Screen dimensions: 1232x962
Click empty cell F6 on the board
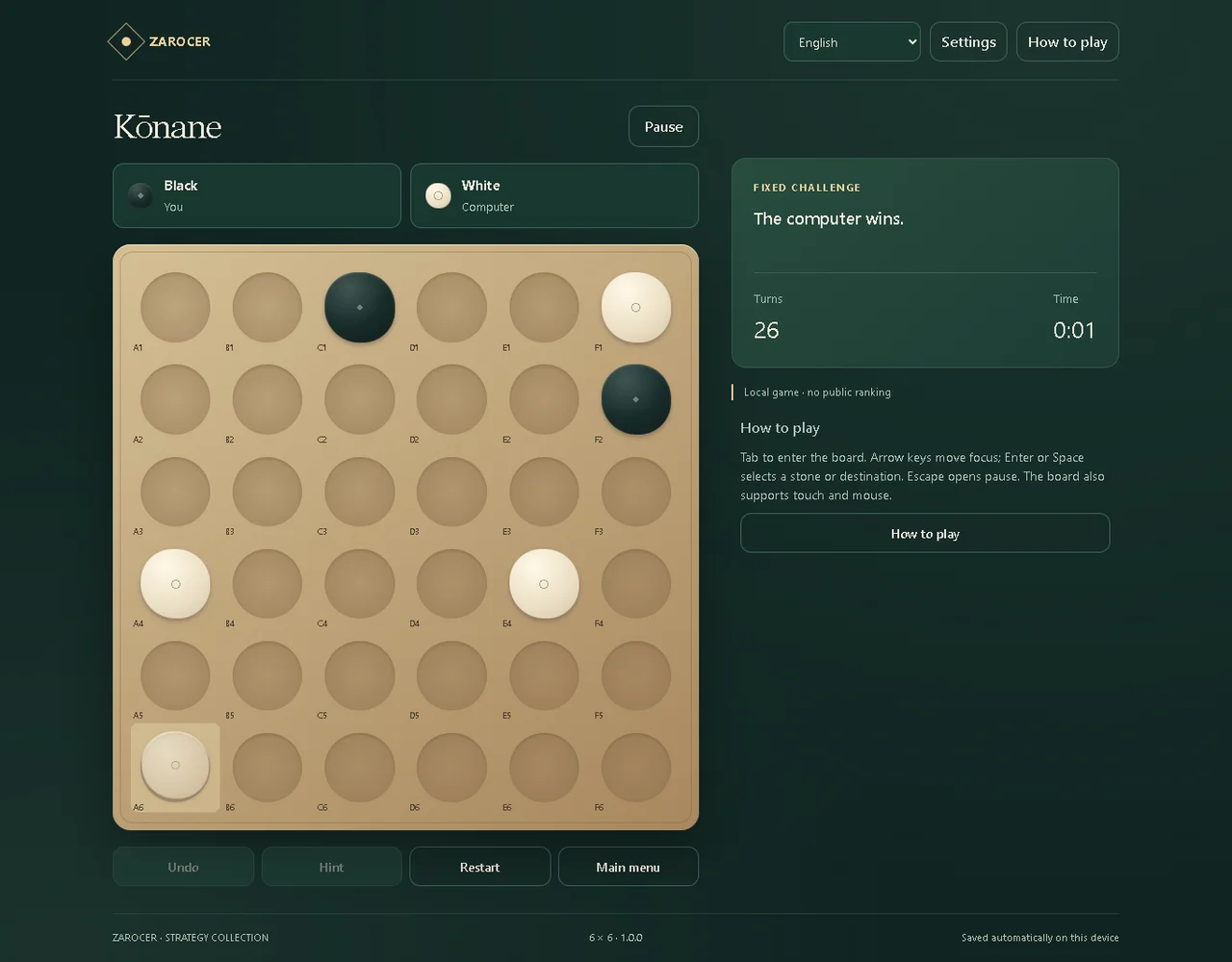(x=636, y=768)
